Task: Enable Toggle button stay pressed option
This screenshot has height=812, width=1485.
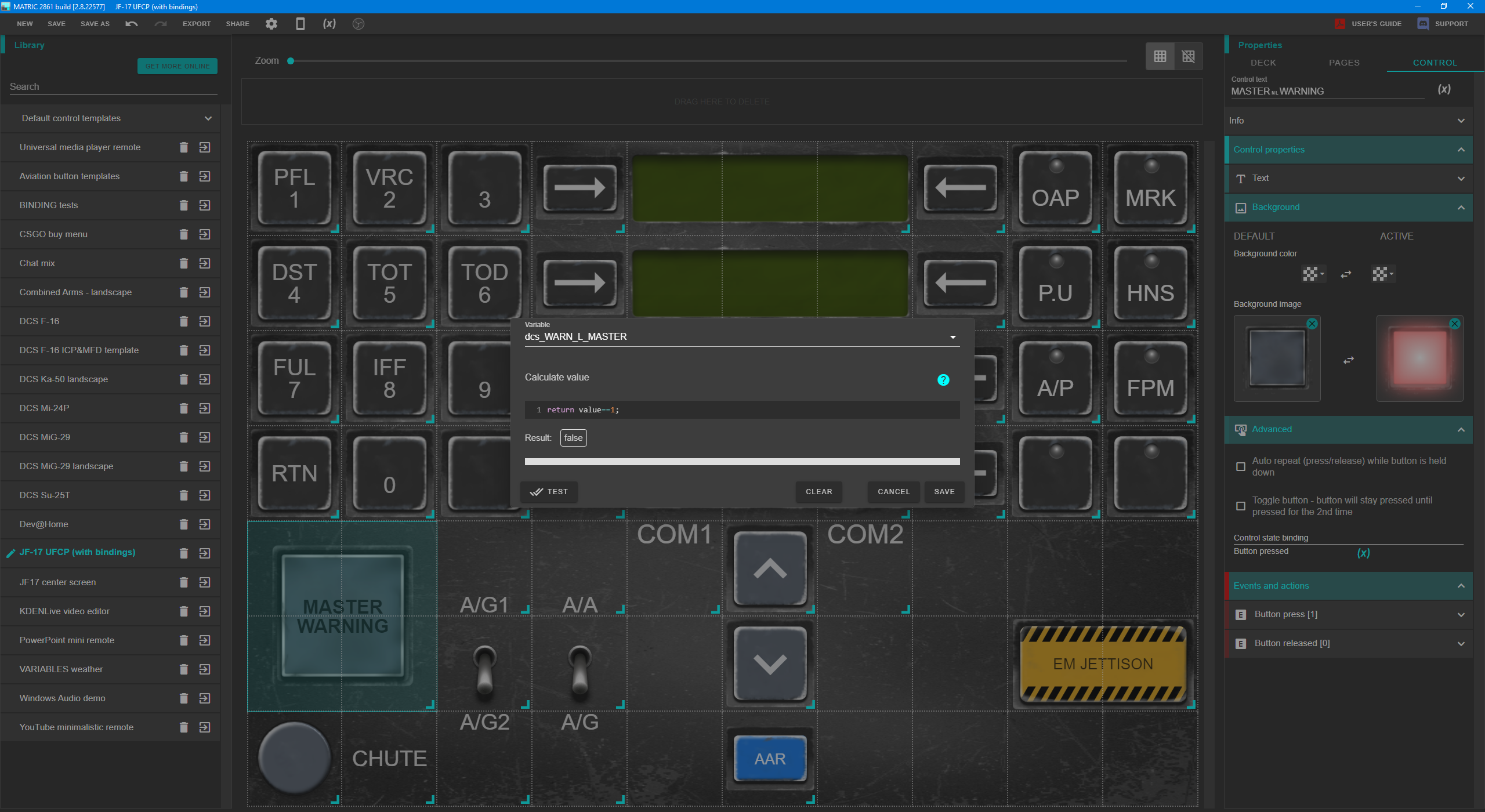Action: (x=1241, y=506)
